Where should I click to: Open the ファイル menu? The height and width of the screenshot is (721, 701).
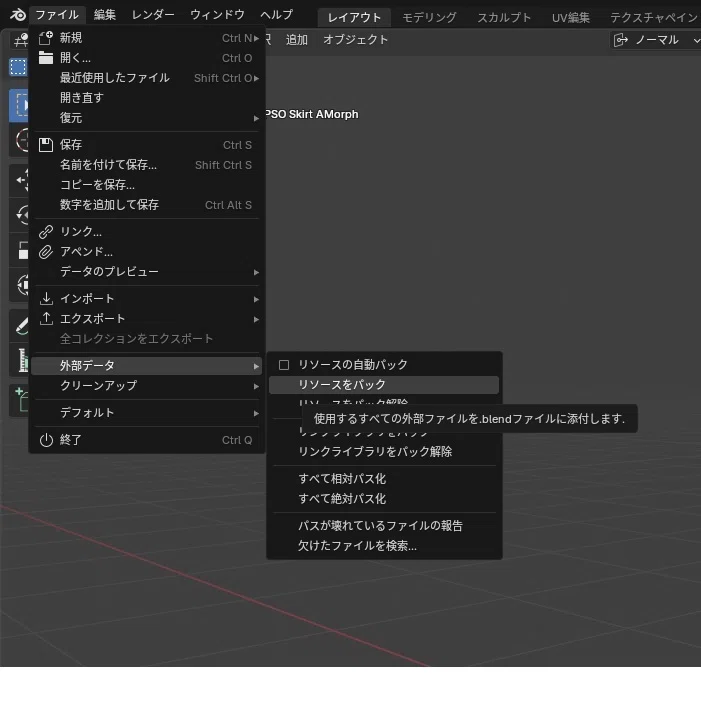coord(57,15)
